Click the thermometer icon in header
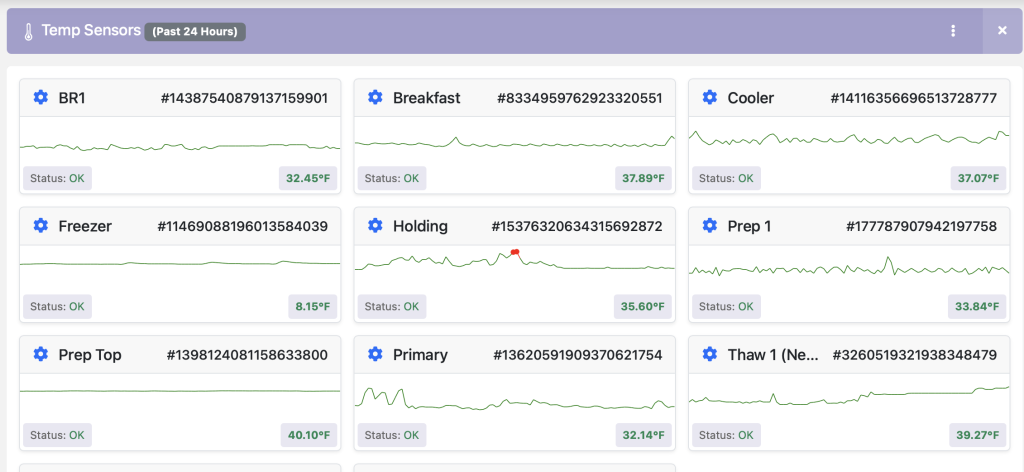The width and height of the screenshot is (1024, 472). click(28, 31)
